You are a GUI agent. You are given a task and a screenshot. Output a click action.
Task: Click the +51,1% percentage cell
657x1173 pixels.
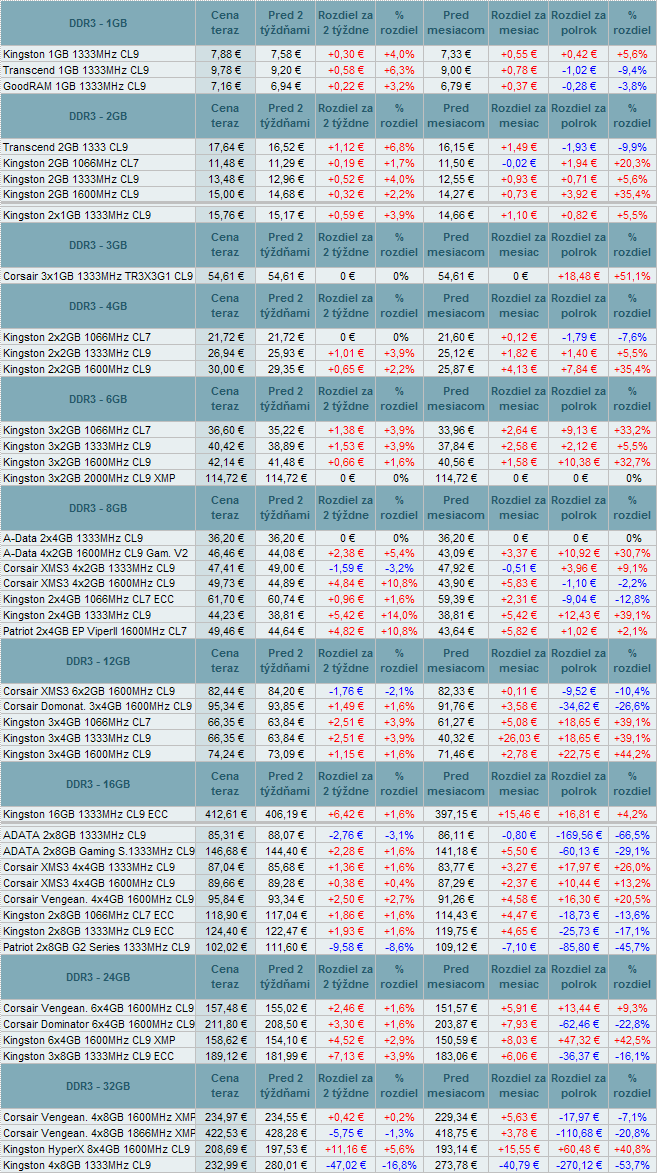click(x=633, y=276)
